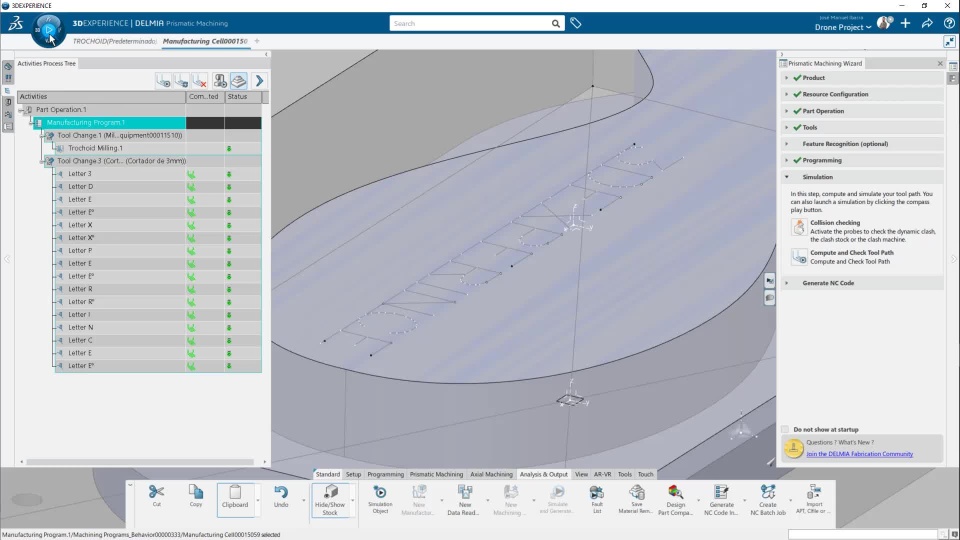Collapse the Simulation wizard section
960x540 pixels.
click(x=787, y=177)
